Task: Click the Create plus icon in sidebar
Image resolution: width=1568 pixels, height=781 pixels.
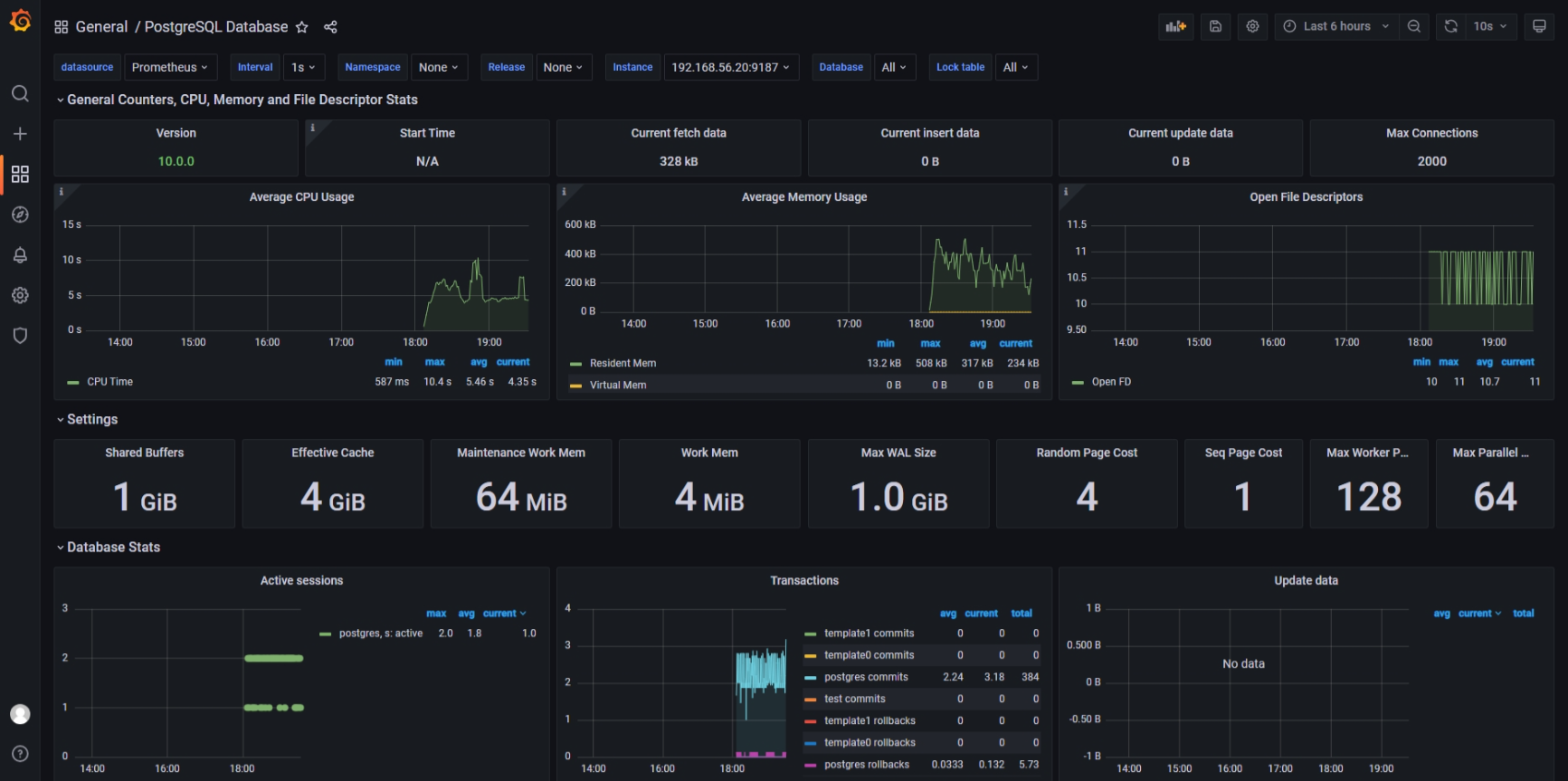Action: [20, 134]
